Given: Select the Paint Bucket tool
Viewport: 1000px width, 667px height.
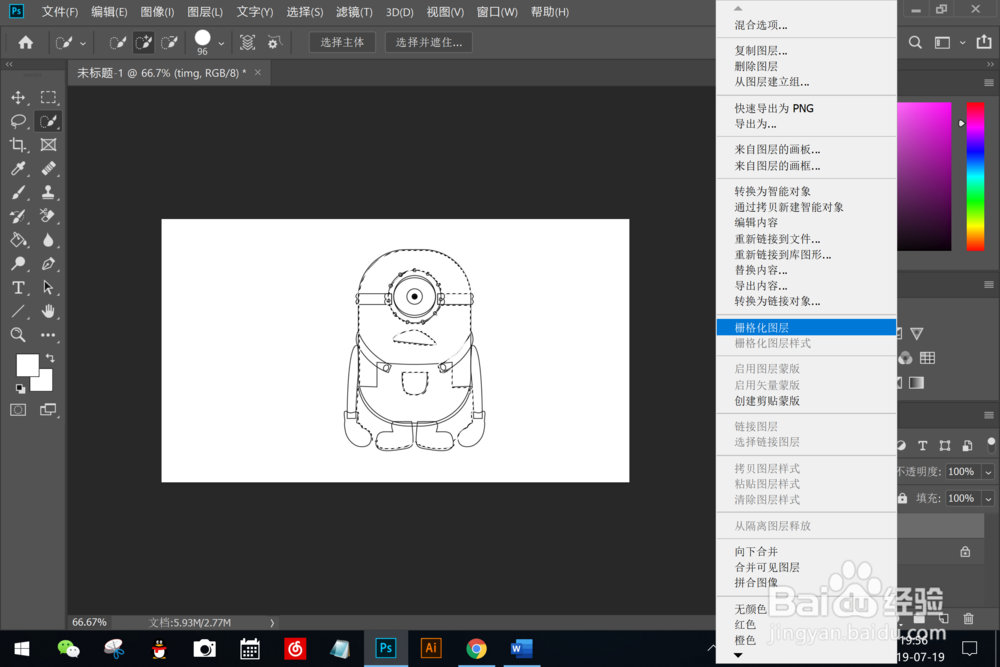Looking at the screenshot, I should pos(18,240).
